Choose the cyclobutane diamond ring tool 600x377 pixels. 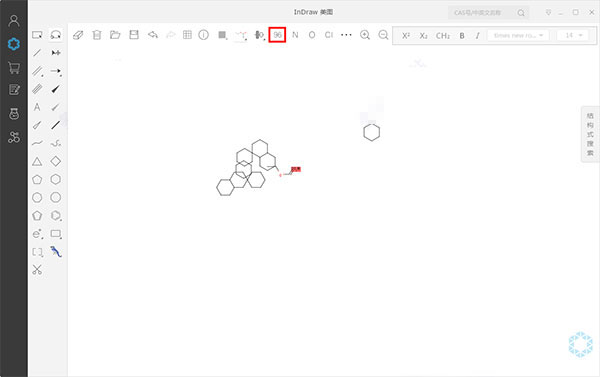pyautogui.click(x=56, y=161)
